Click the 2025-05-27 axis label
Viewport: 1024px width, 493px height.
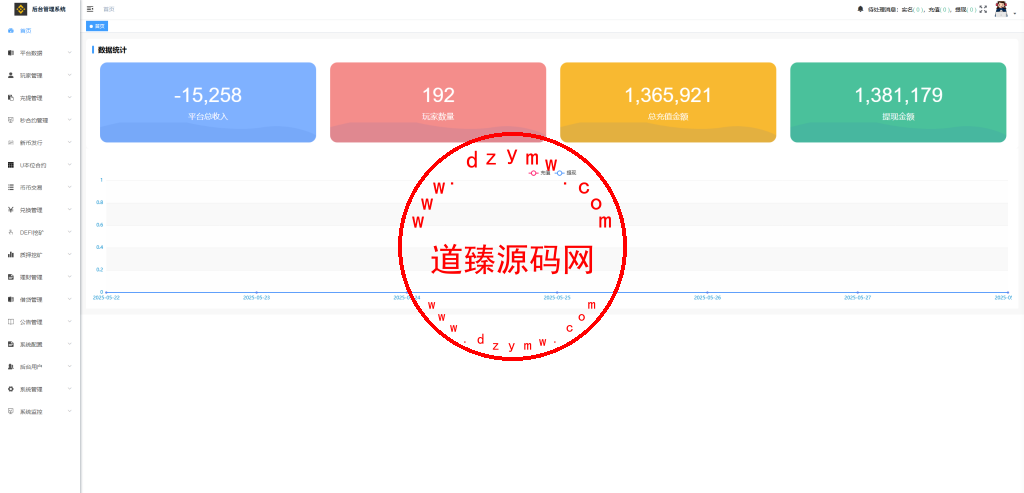(x=857, y=297)
